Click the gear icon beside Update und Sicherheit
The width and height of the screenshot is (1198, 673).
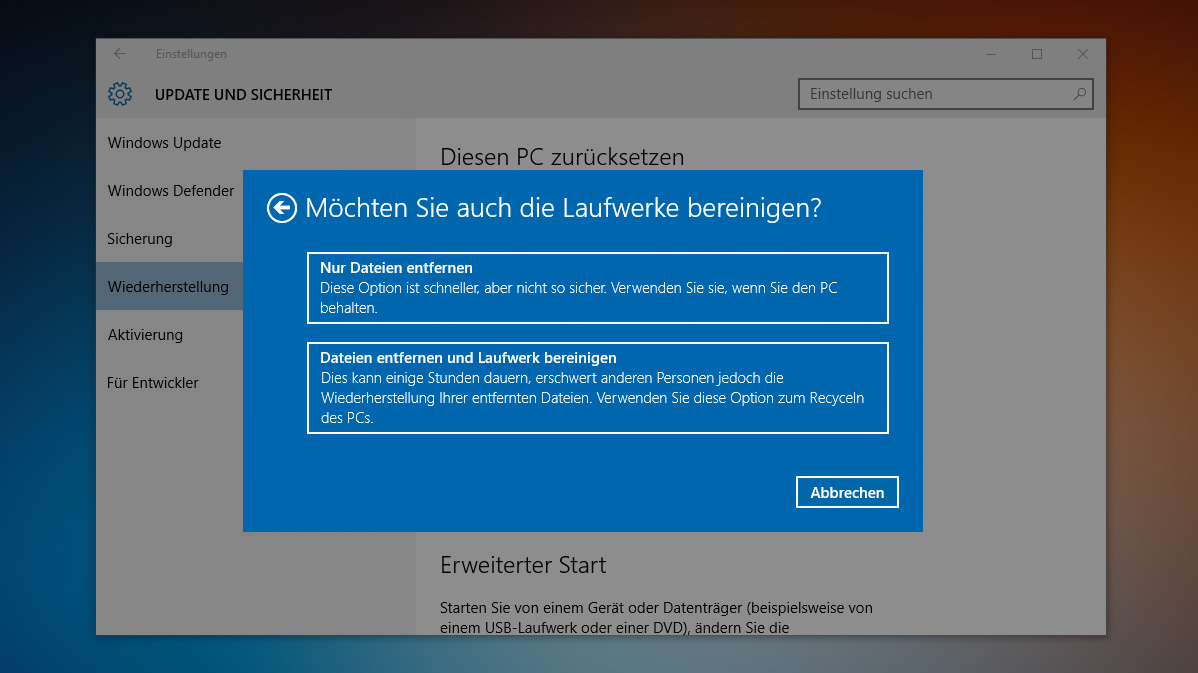coord(120,94)
